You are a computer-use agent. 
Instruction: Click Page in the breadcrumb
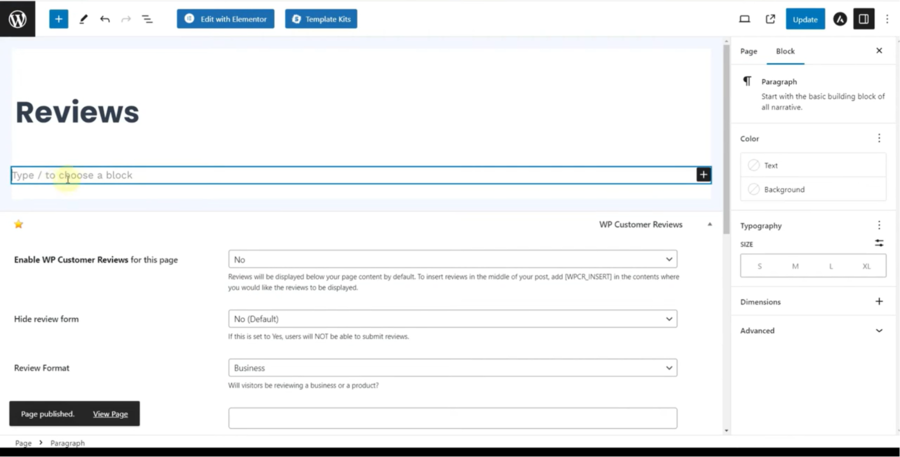(x=23, y=443)
